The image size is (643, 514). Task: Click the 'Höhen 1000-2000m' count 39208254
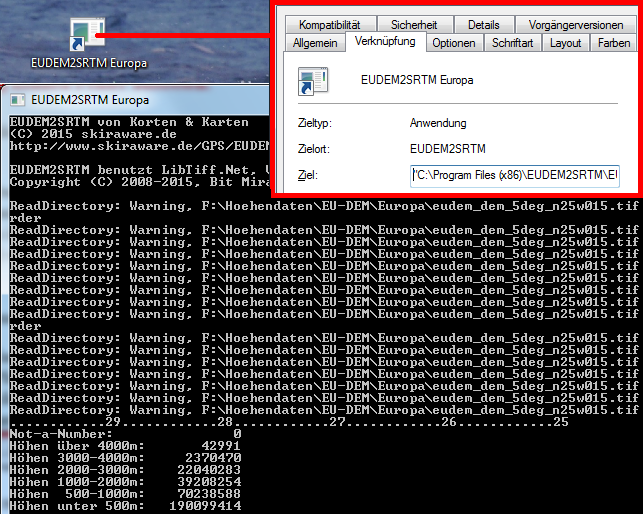pos(209,482)
